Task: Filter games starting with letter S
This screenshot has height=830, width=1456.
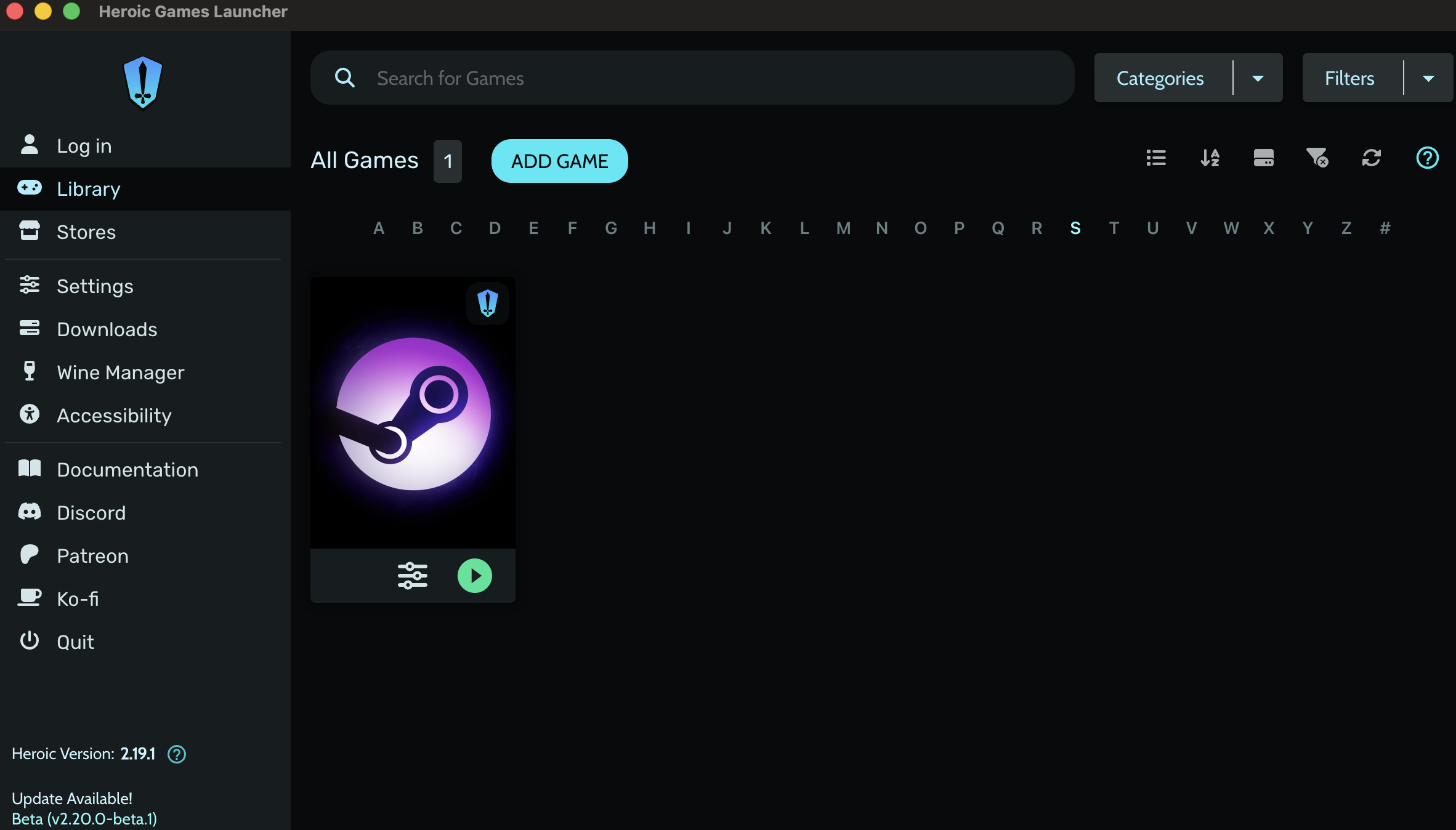Action: click(1075, 228)
